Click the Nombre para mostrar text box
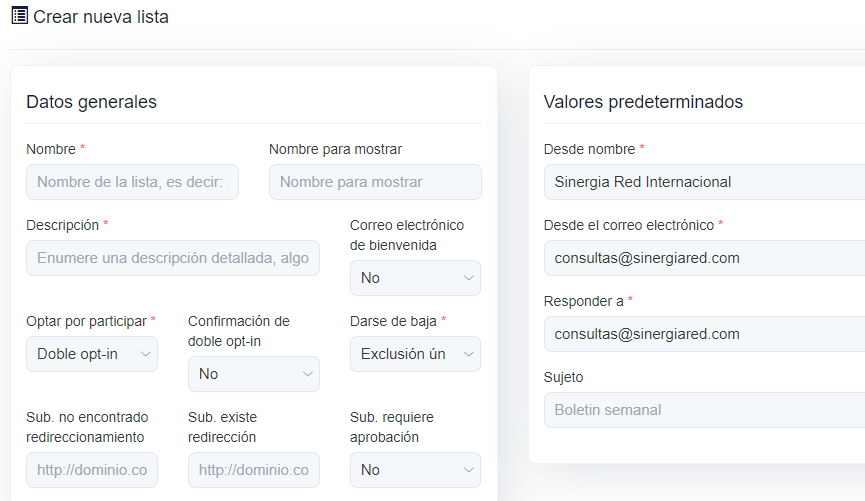The width and height of the screenshot is (865, 501). [375, 182]
